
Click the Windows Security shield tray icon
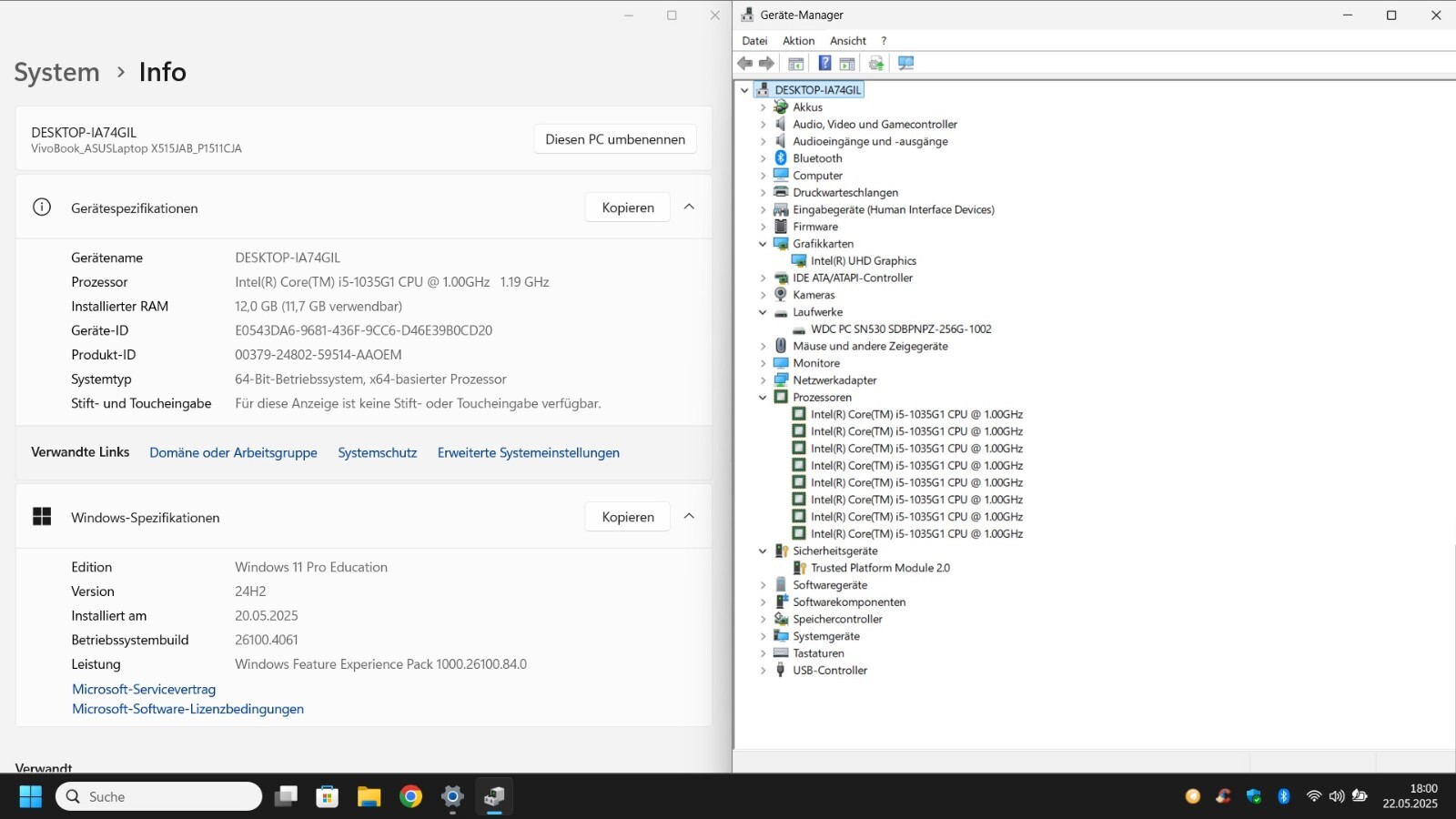point(1254,796)
